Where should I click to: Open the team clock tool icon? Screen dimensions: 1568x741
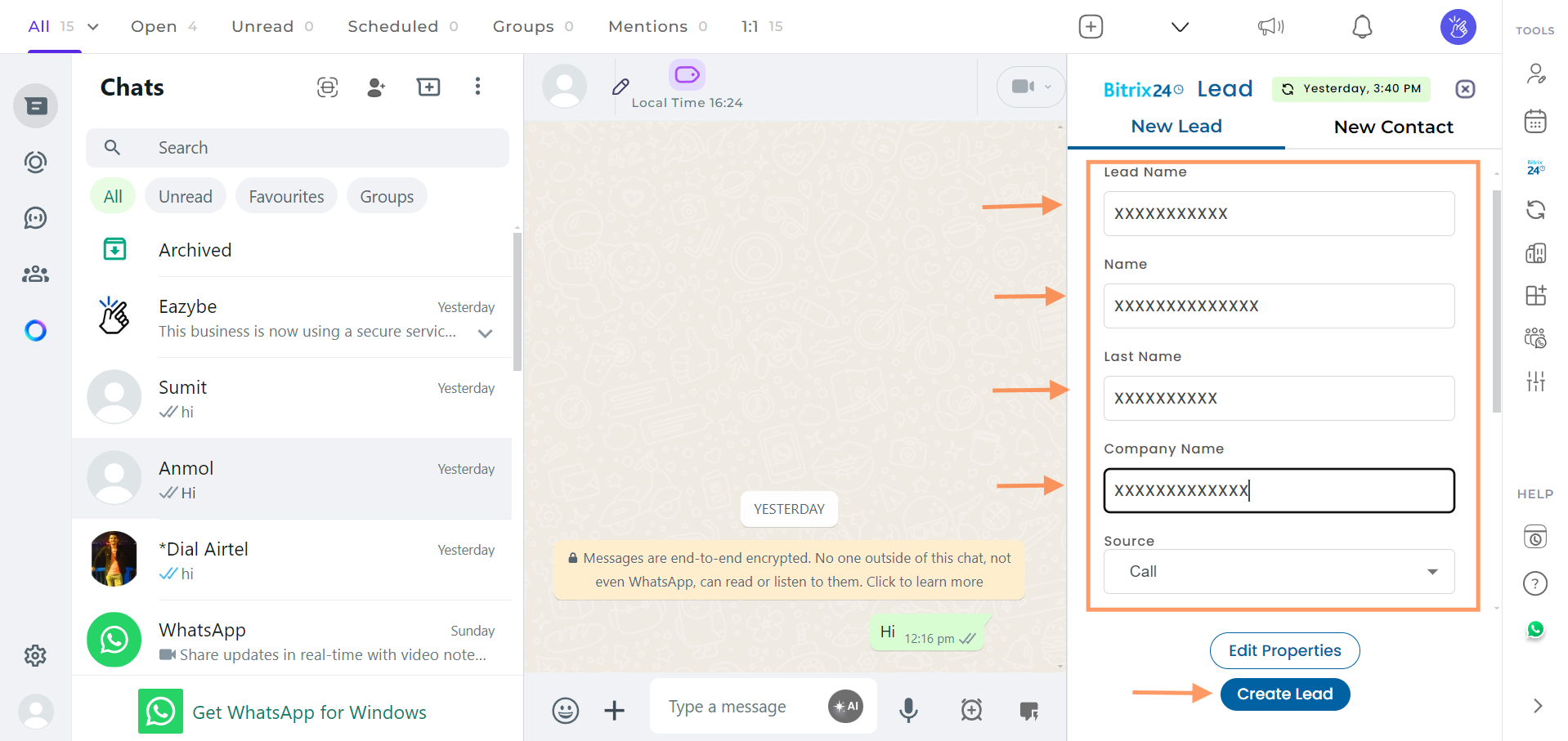click(x=1535, y=338)
